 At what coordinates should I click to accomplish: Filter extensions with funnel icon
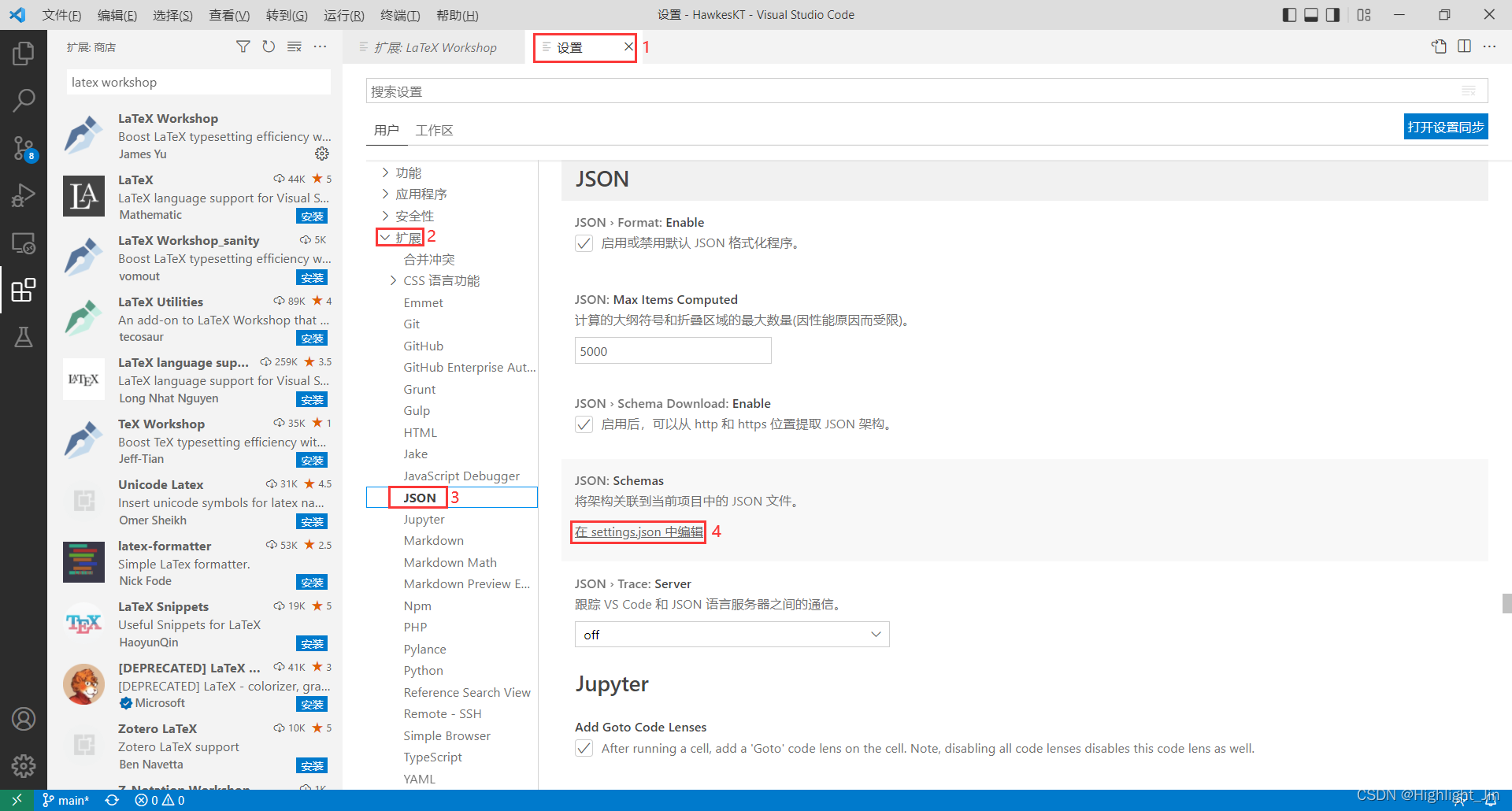pyautogui.click(x=243, y=47)
